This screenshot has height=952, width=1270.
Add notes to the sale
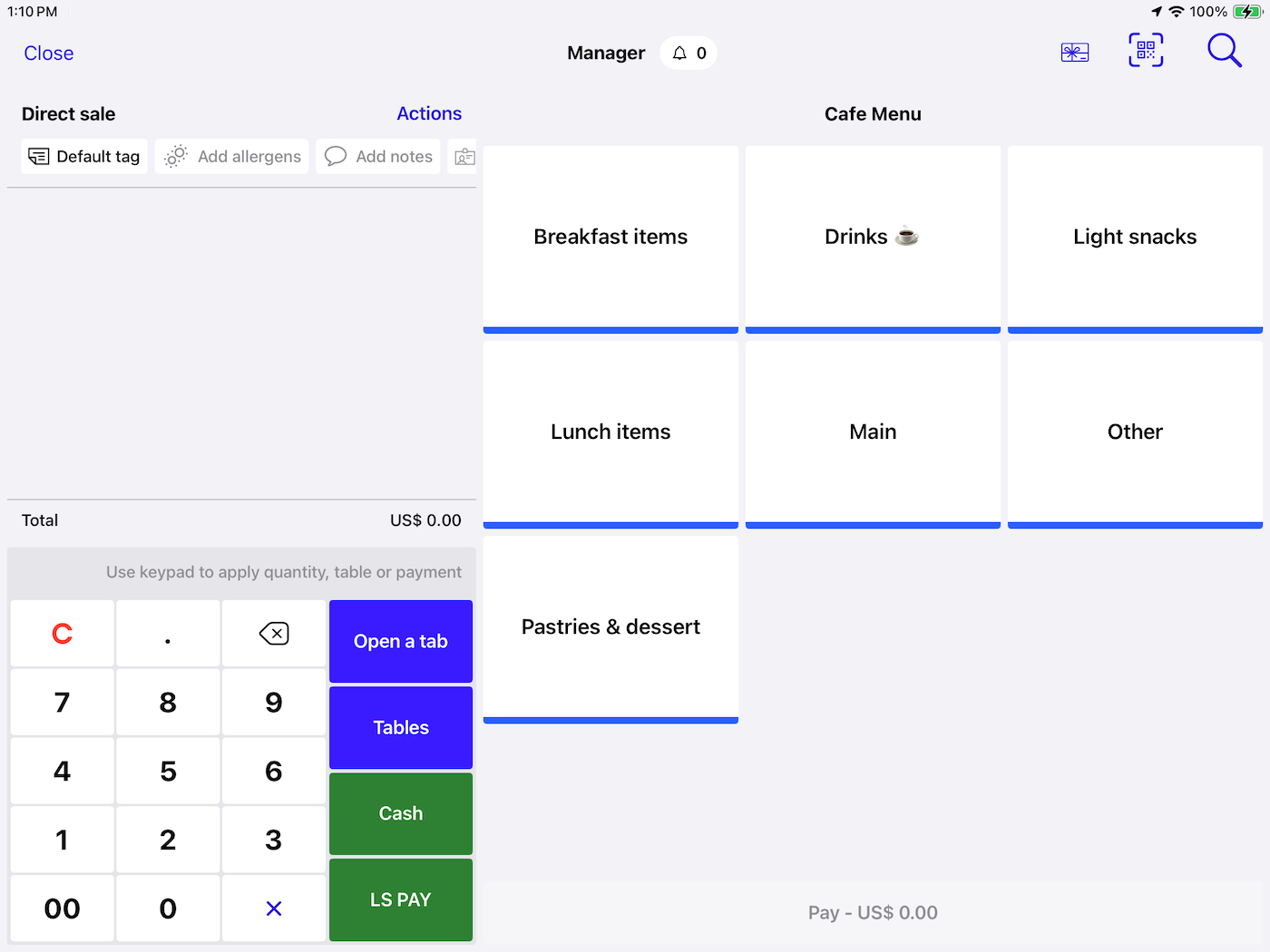(377, 156)
